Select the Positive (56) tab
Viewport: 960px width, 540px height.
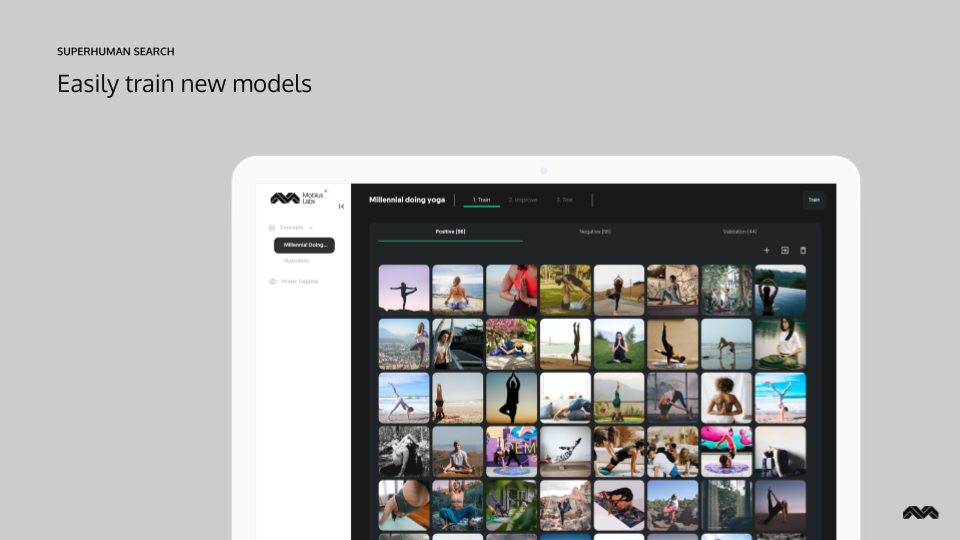click(450, 232)
